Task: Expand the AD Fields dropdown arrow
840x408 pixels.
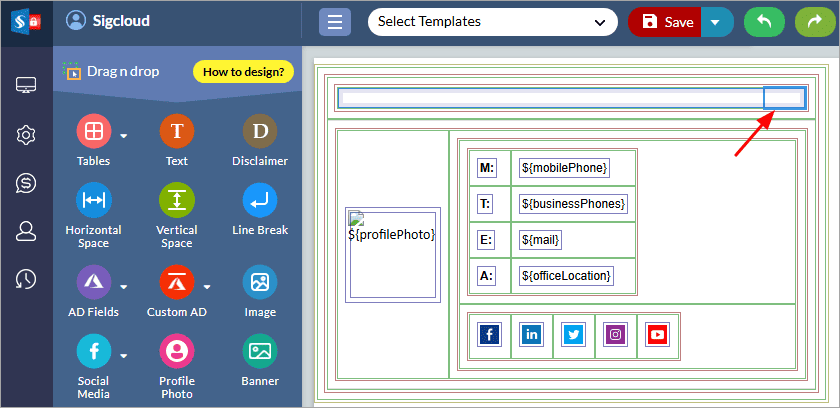Action: (x=124, y=287)
